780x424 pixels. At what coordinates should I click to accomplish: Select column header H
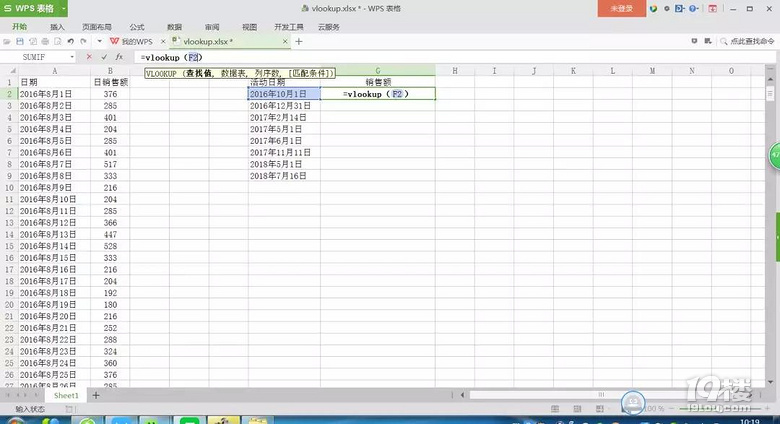[x=455, y=71]
